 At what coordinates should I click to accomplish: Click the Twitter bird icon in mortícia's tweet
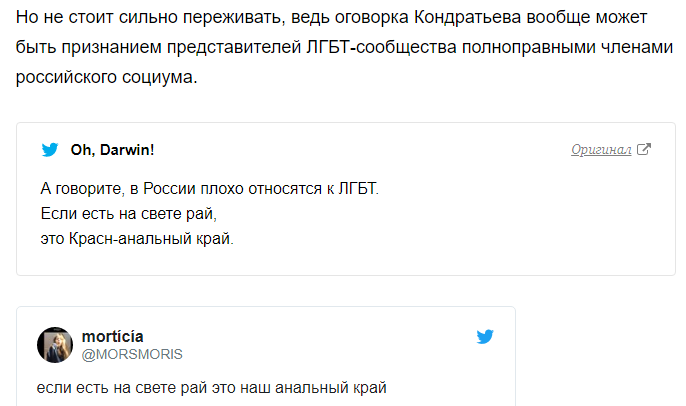485,337
